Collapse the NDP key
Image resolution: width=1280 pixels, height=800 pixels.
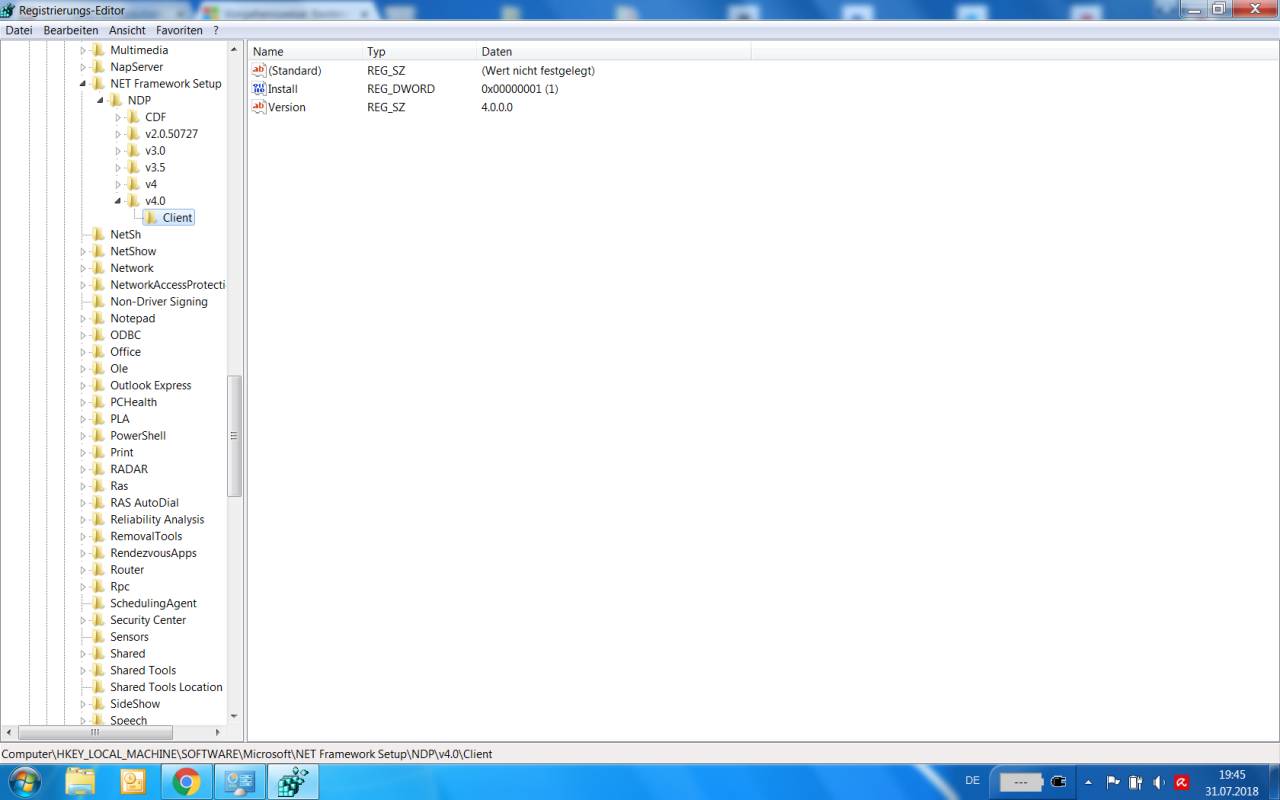pos(101,101)
